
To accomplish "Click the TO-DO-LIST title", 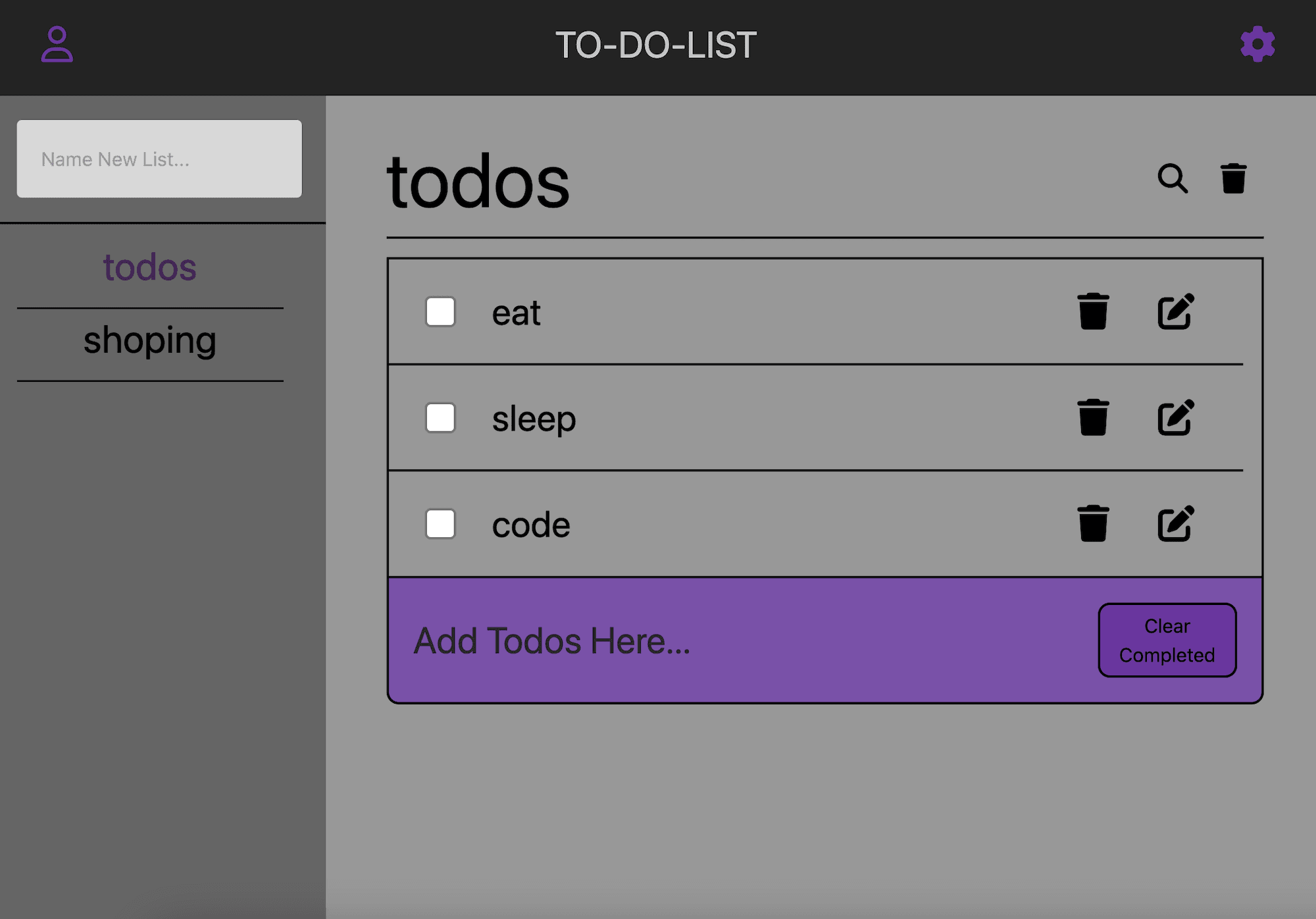I will pyautogui.click(x=657, y=45).
